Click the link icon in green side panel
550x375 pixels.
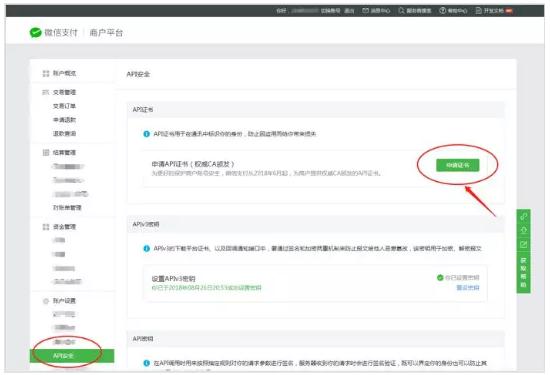(x=523, y=216)
